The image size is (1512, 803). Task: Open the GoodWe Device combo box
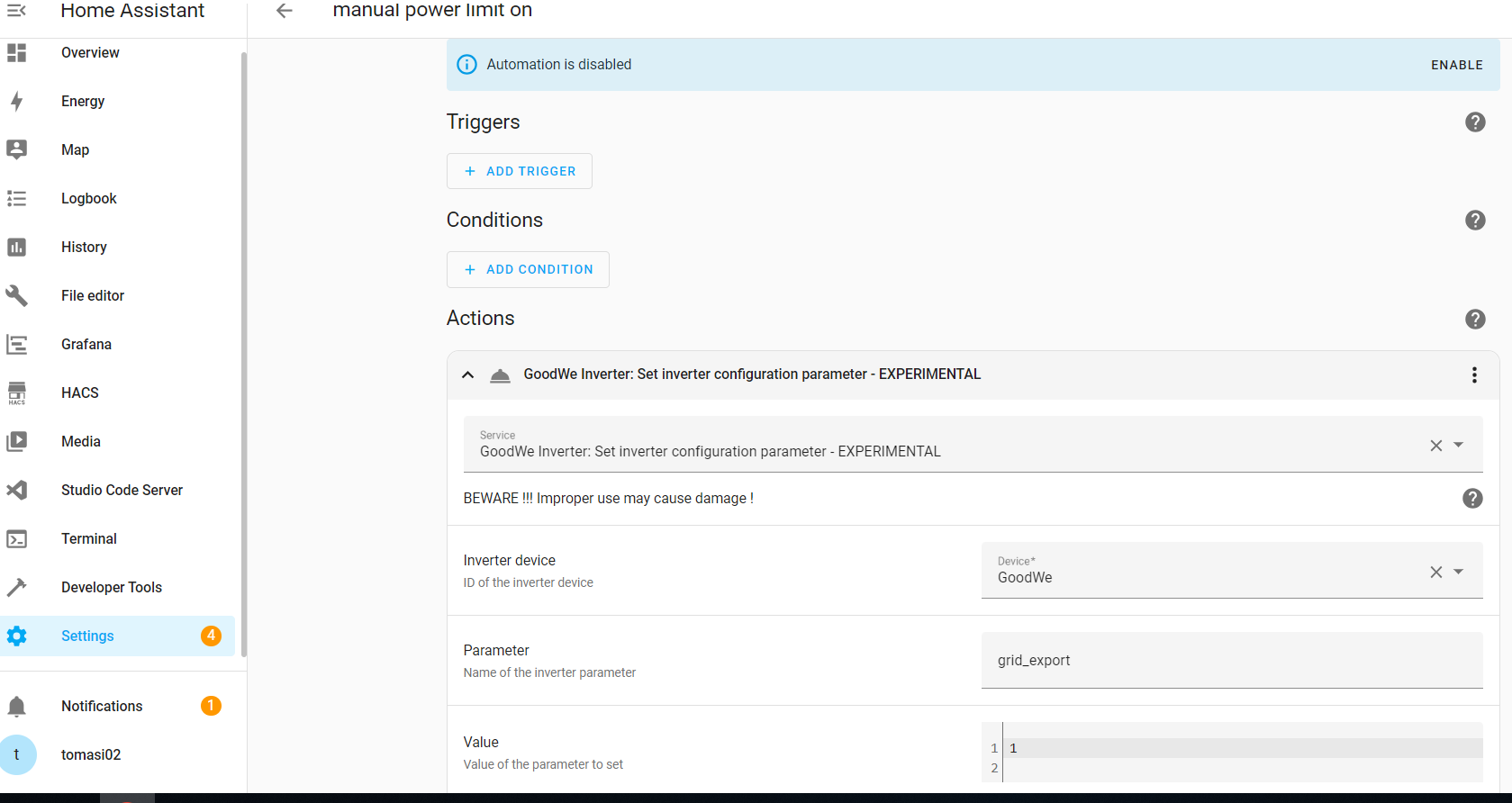[1232, 570]
